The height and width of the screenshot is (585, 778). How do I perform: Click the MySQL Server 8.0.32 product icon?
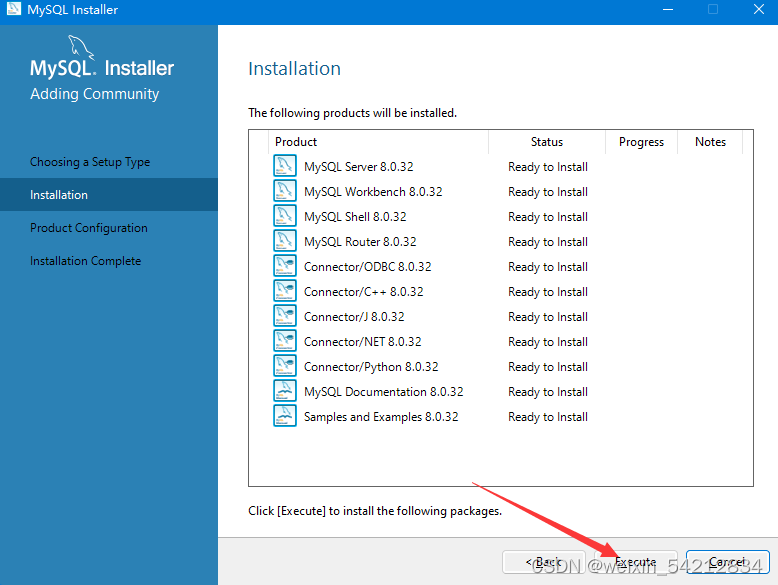(285, 166)
